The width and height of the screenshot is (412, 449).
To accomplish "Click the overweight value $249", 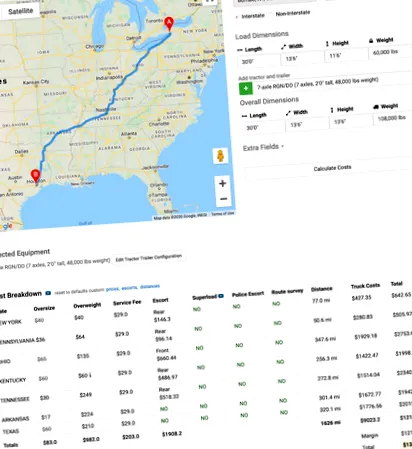I will [85, 395].
